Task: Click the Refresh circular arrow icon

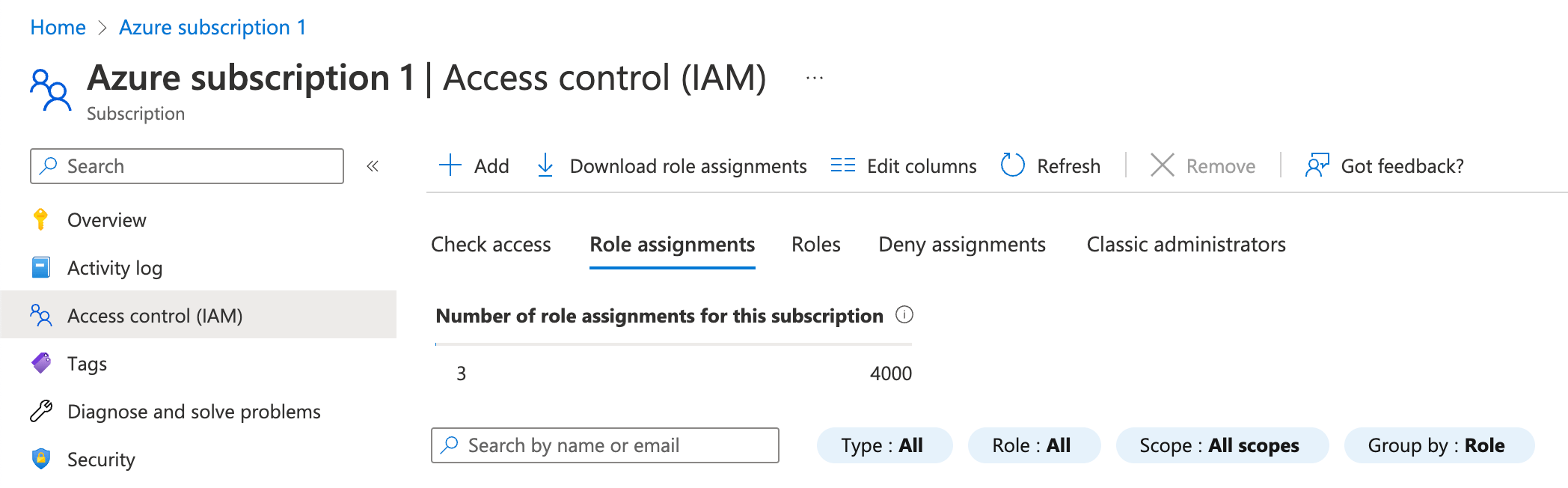Action: tap(1012, 165)
